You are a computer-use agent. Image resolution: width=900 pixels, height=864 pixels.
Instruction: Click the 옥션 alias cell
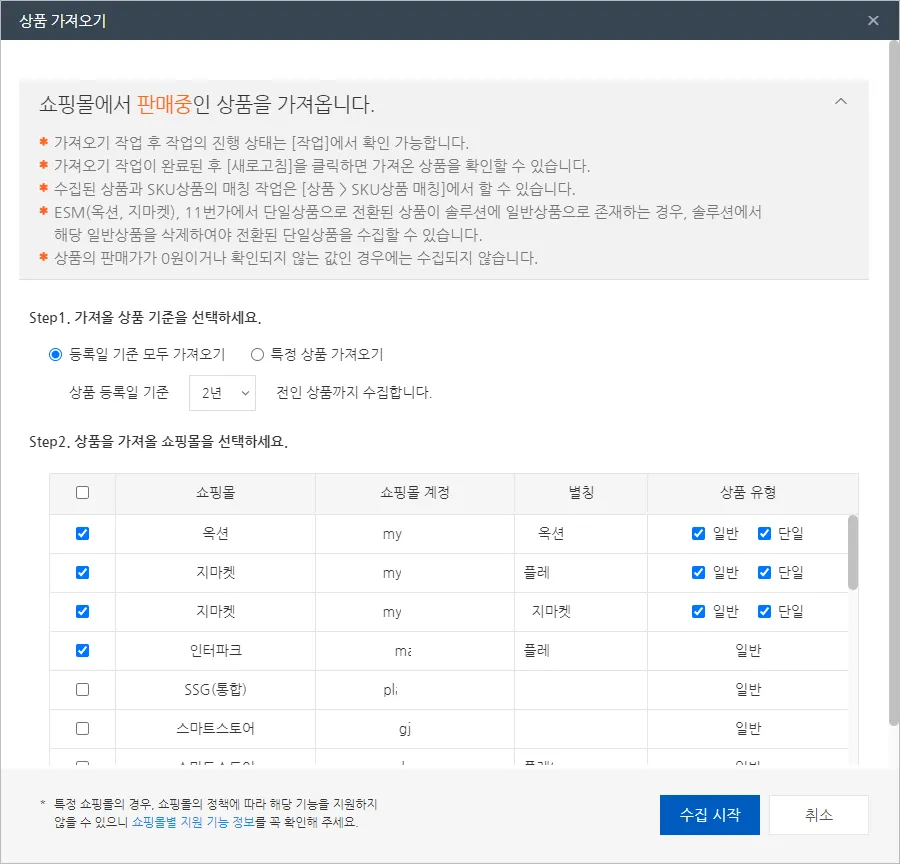(x=581, y=533)
